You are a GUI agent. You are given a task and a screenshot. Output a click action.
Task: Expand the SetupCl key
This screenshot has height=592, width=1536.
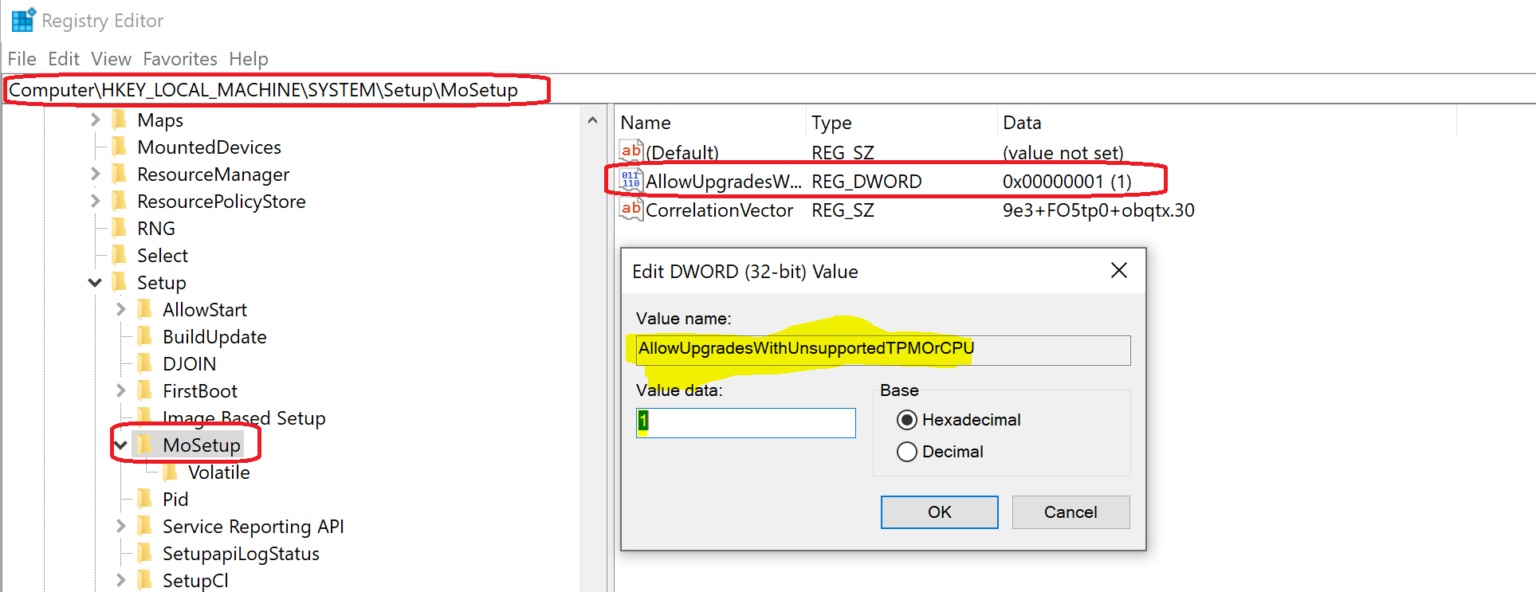click(121, 579)
